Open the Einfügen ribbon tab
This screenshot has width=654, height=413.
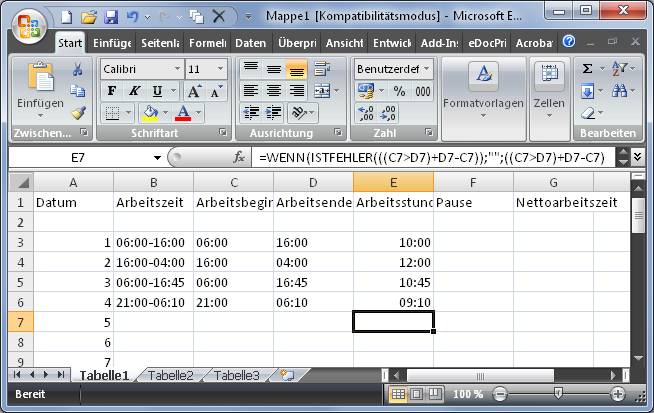tap(112, 43)
